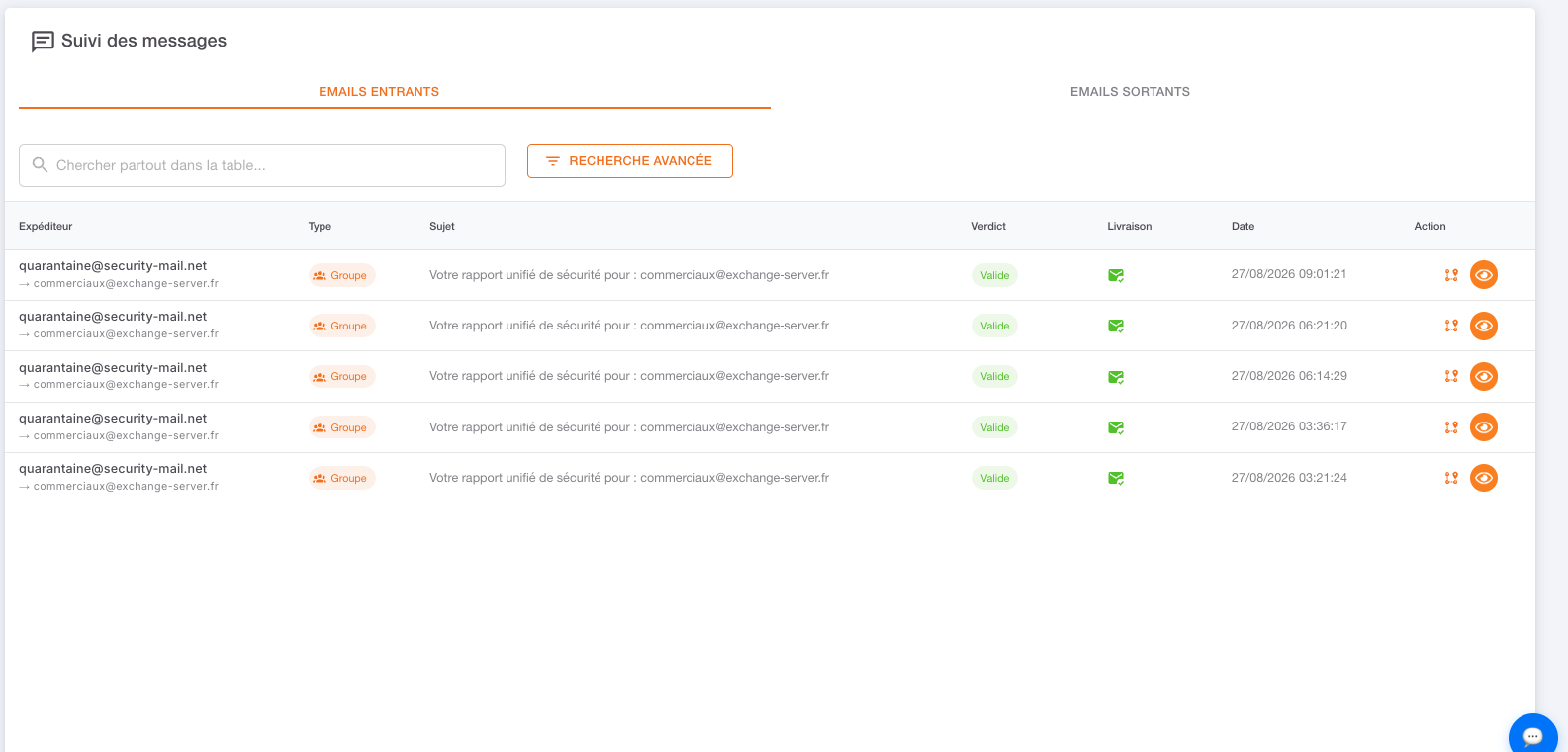Screen dimensions: 1568x752
Task: Click delivery envelope icon for 03:36:17 row
Action: [x=1116, y=427]
